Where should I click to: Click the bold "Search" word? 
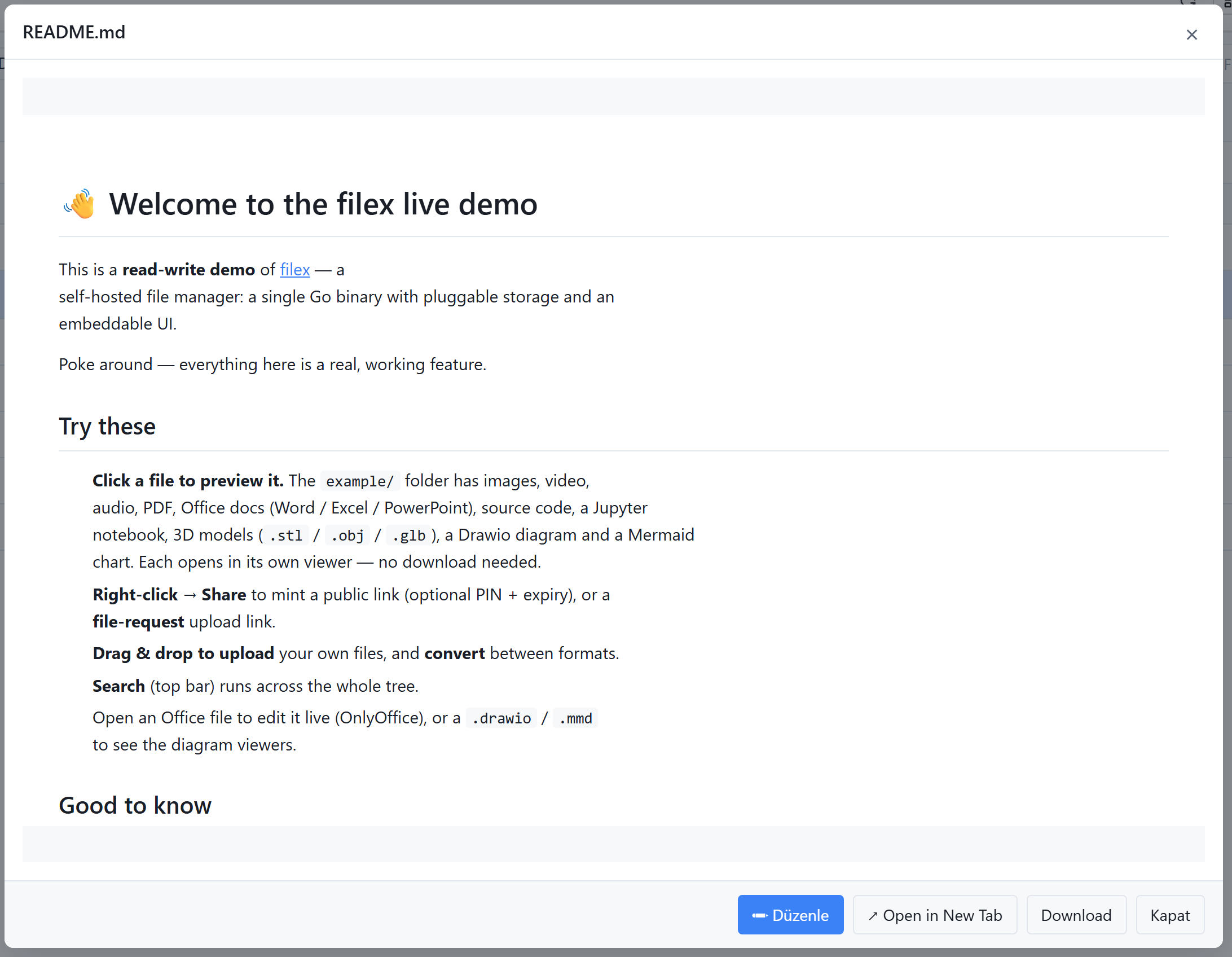[119, 686]
